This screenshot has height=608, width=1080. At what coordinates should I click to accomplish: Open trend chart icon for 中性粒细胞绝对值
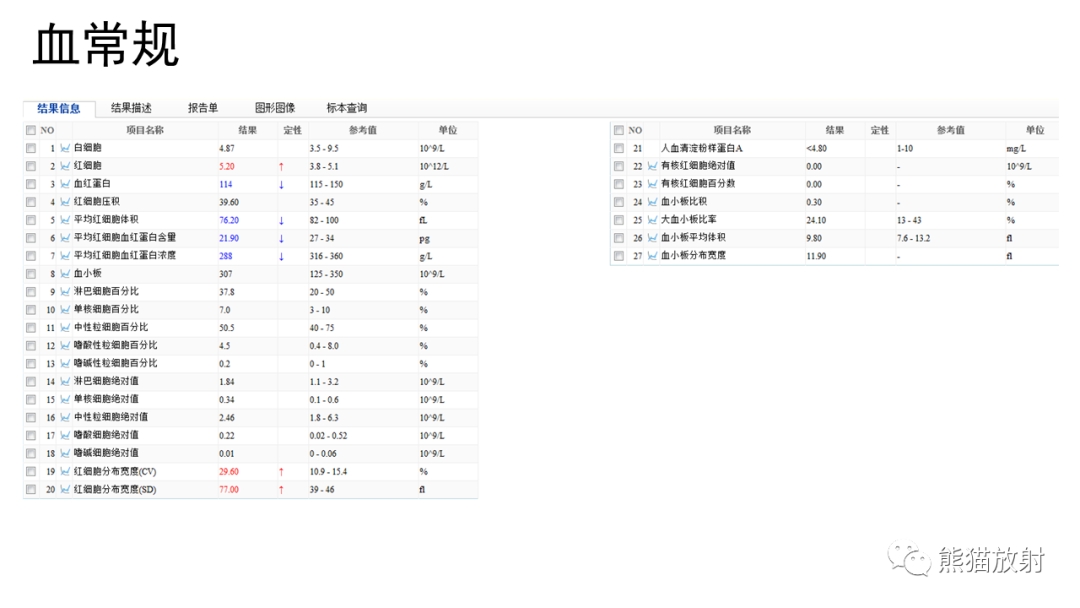[65, 417]
